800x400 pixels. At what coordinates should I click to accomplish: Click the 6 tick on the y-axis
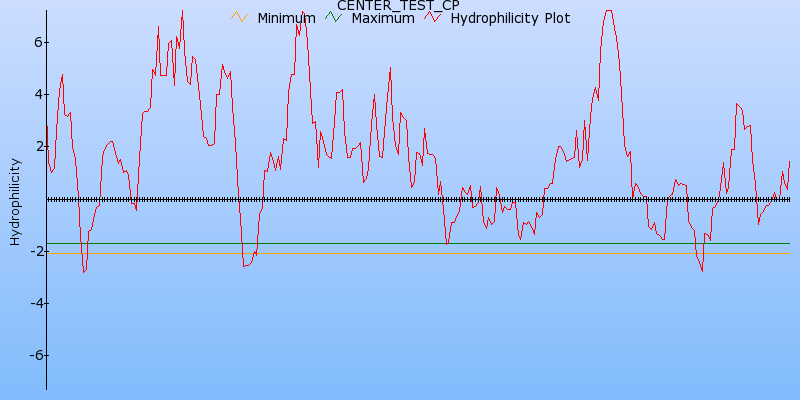point(36,42)
